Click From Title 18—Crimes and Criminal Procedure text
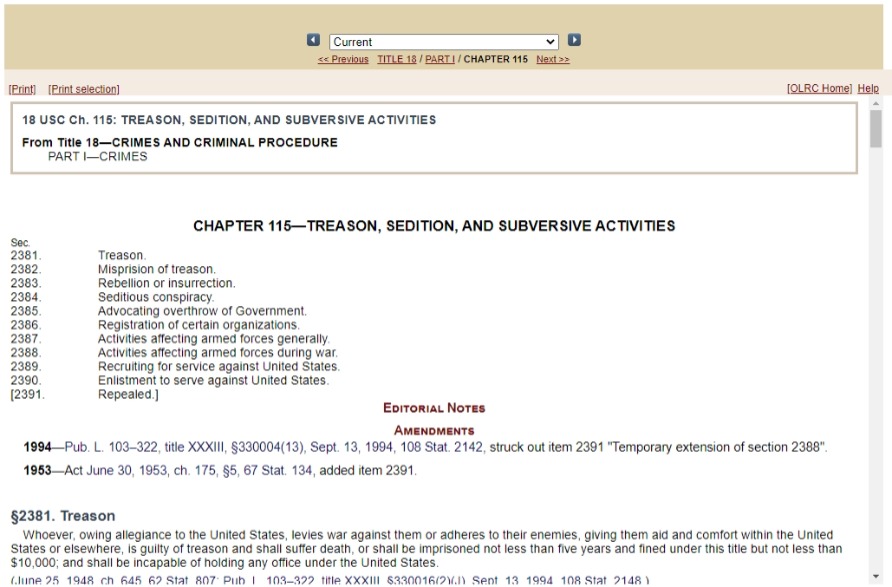The width and height of the screenshot is (892, 587). (x=180, y=143)
